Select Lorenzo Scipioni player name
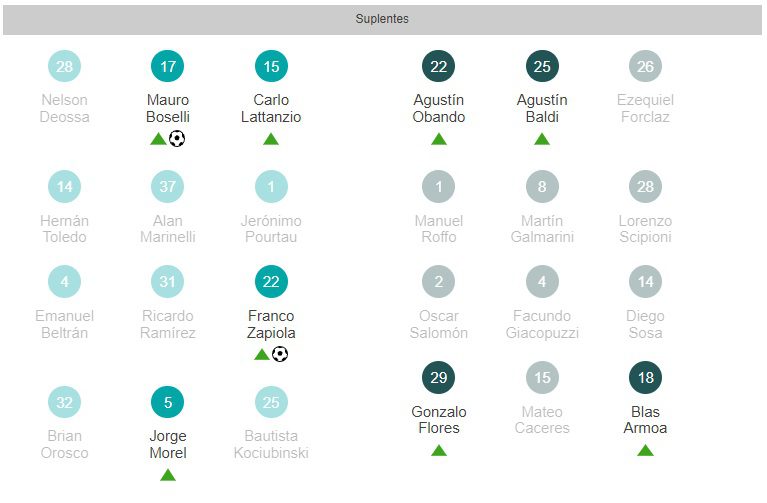The image size is (767, 503). pos(646,229)
